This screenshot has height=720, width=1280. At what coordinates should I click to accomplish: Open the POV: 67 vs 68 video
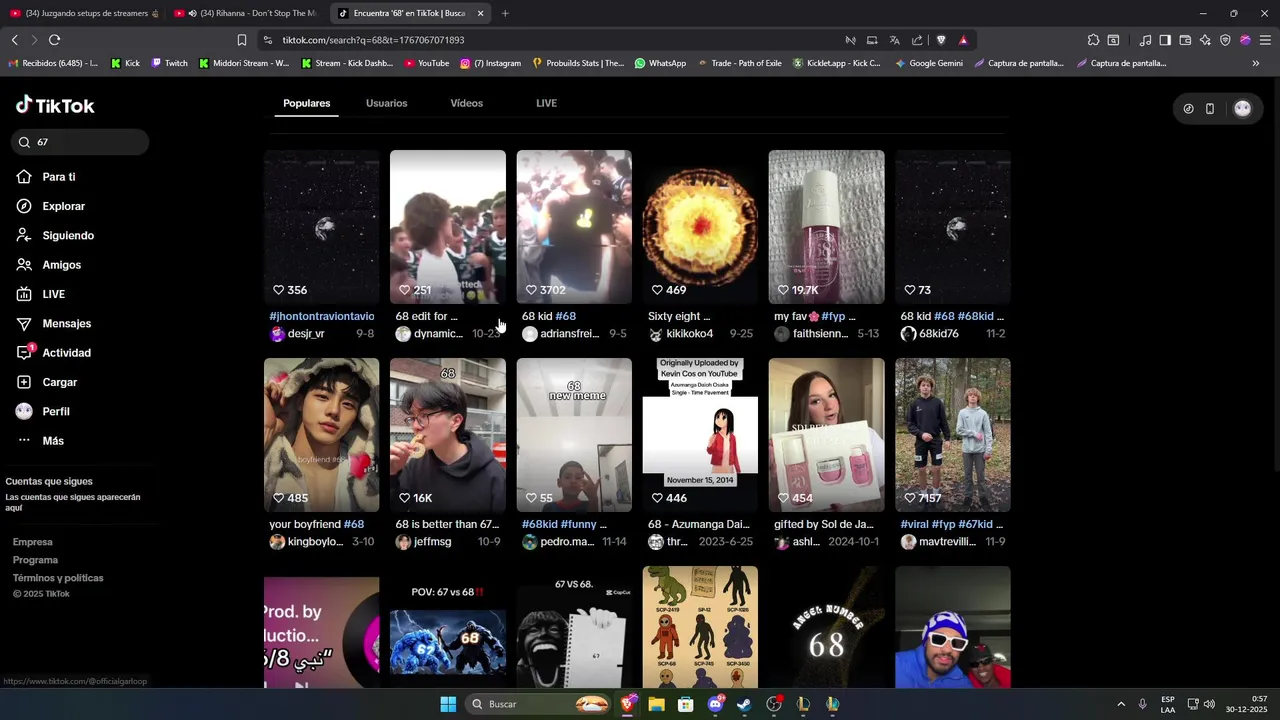point(447,627)
